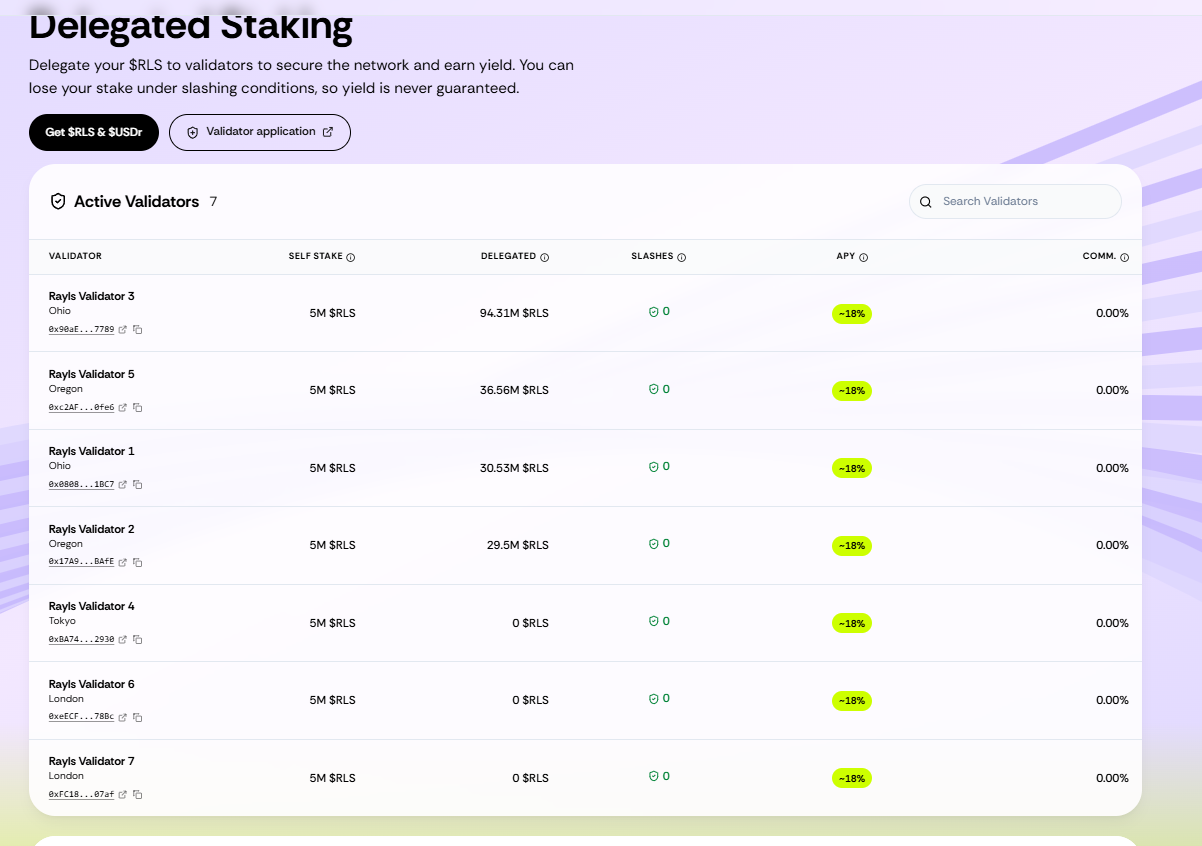Open explorer link icon for address 0xc2AF...0fe6

(x=123, y=407)
